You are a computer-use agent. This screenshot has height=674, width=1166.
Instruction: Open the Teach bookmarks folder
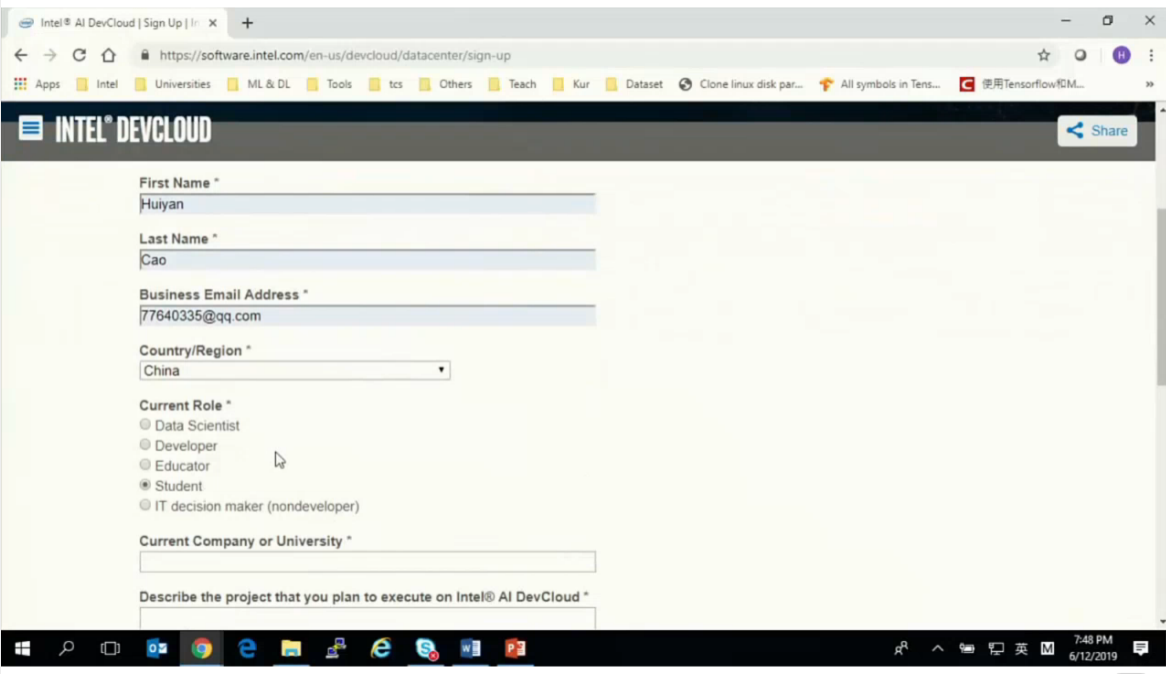click(x=512, y=84)
